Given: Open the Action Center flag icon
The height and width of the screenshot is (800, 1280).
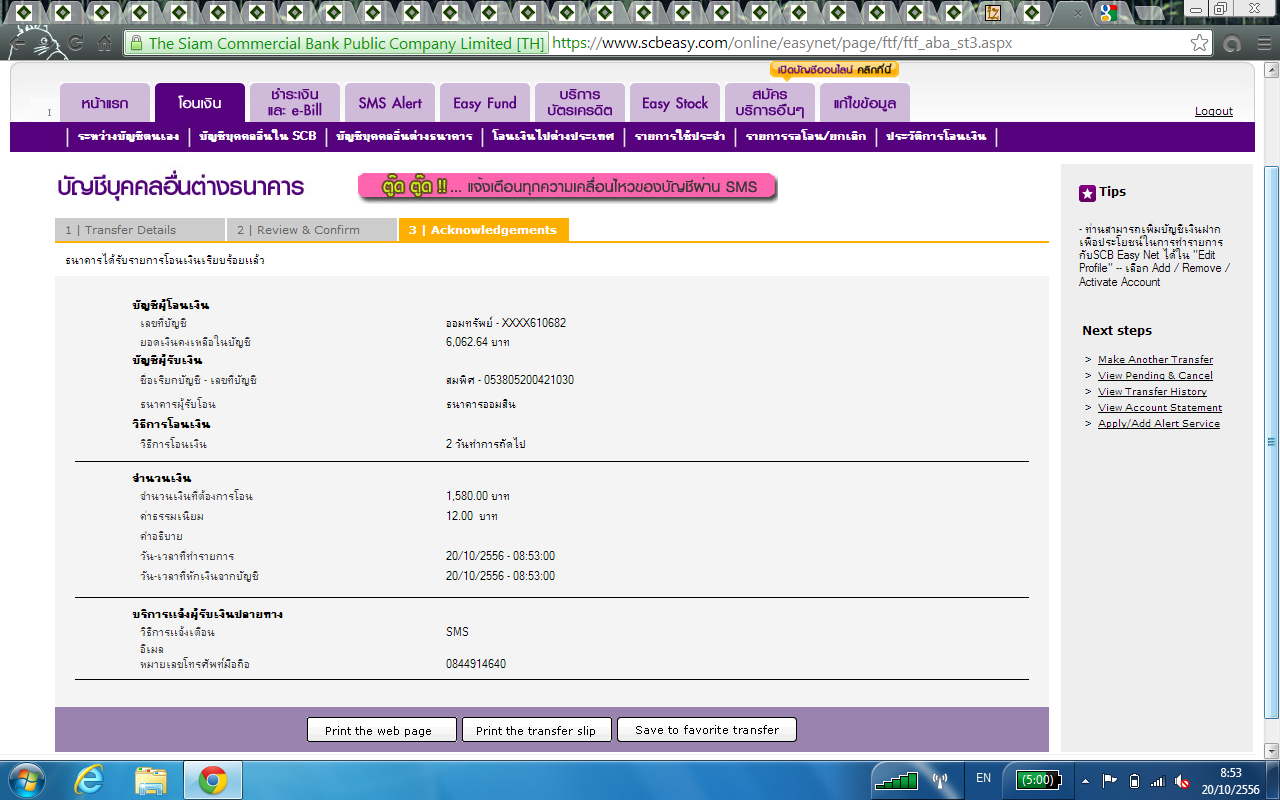Looking at the screenshot, I should 1110,780.
